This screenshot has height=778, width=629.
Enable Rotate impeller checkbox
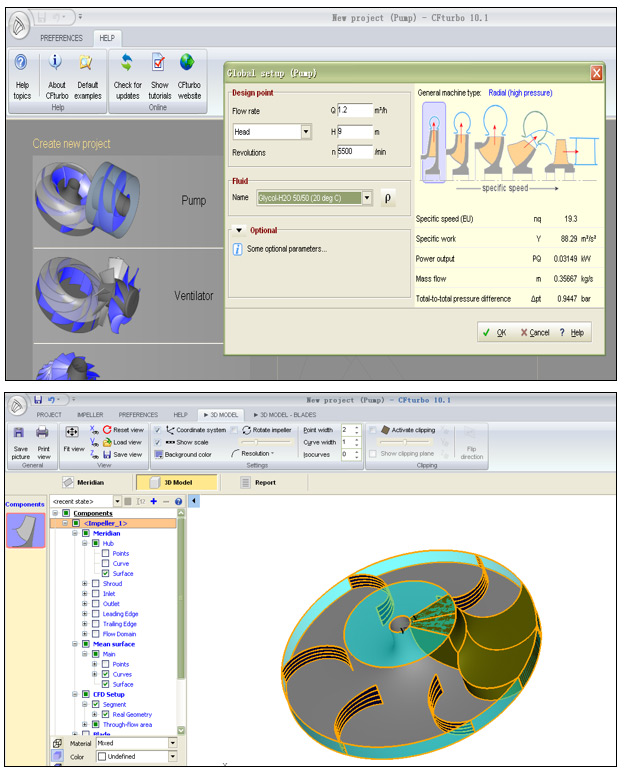point(234,430)
